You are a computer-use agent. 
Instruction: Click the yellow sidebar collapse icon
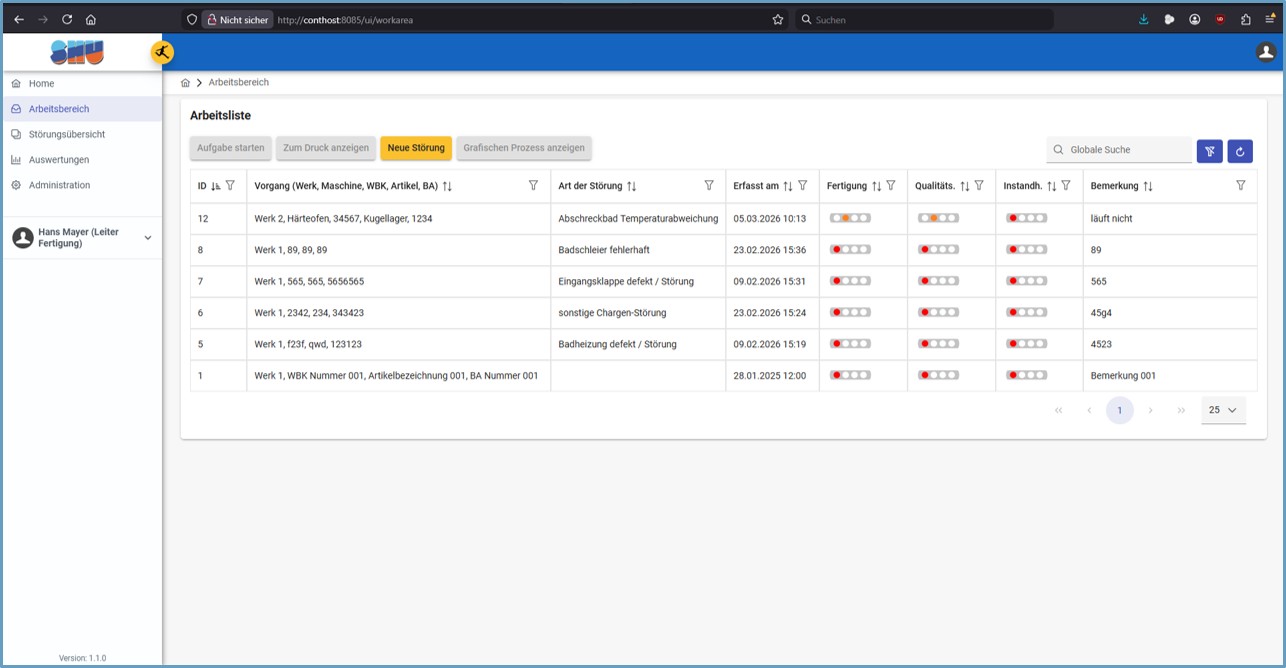coord(162,53)
